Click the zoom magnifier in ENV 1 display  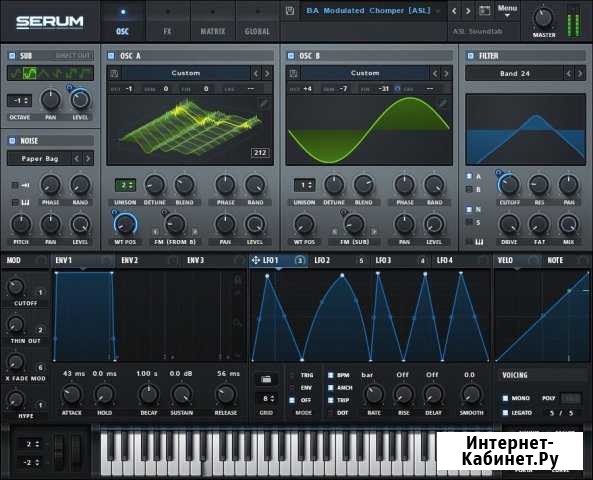pos(237,323)
